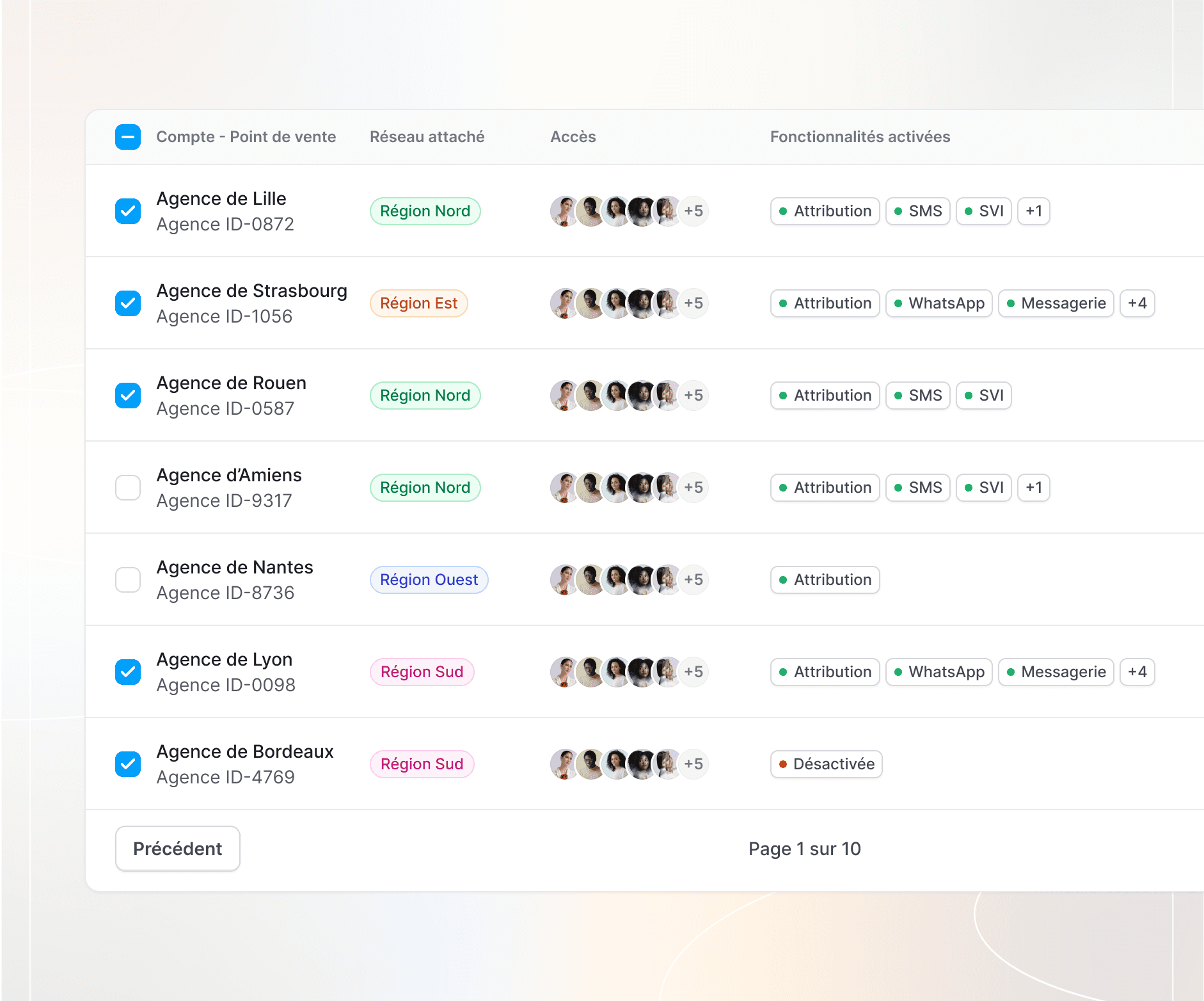The width and height of the screenshot is (1204, 1001).
Task: Open the +5 access overflow for Strasbourg
Action: pos(693,303)
